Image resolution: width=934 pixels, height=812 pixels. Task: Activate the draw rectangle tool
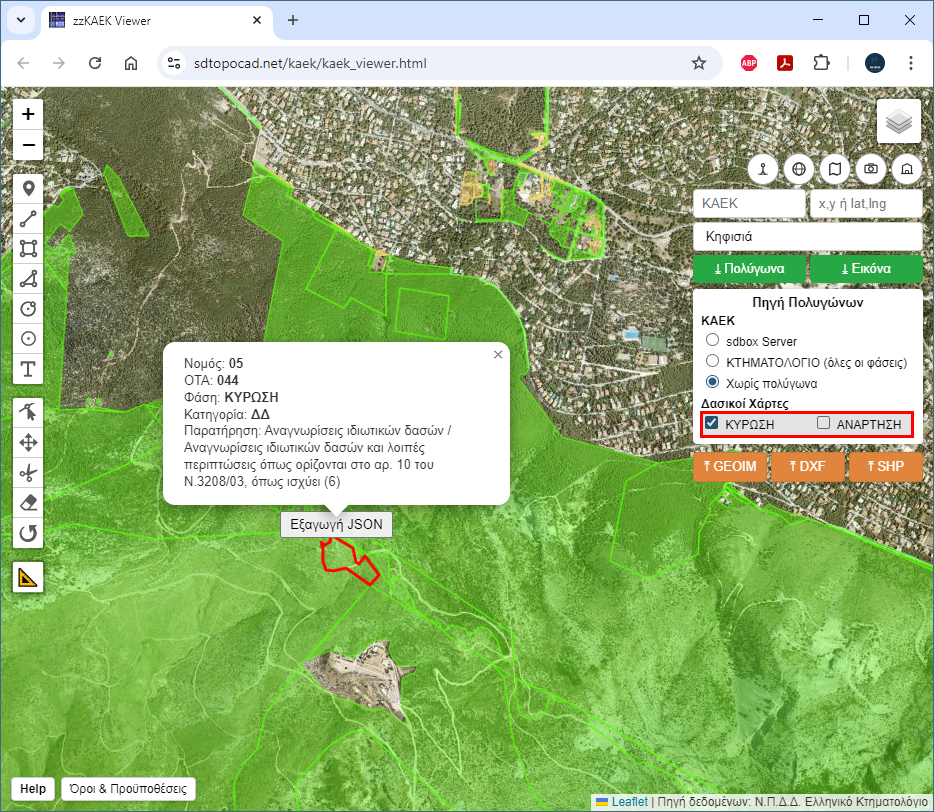click(28, 248)
